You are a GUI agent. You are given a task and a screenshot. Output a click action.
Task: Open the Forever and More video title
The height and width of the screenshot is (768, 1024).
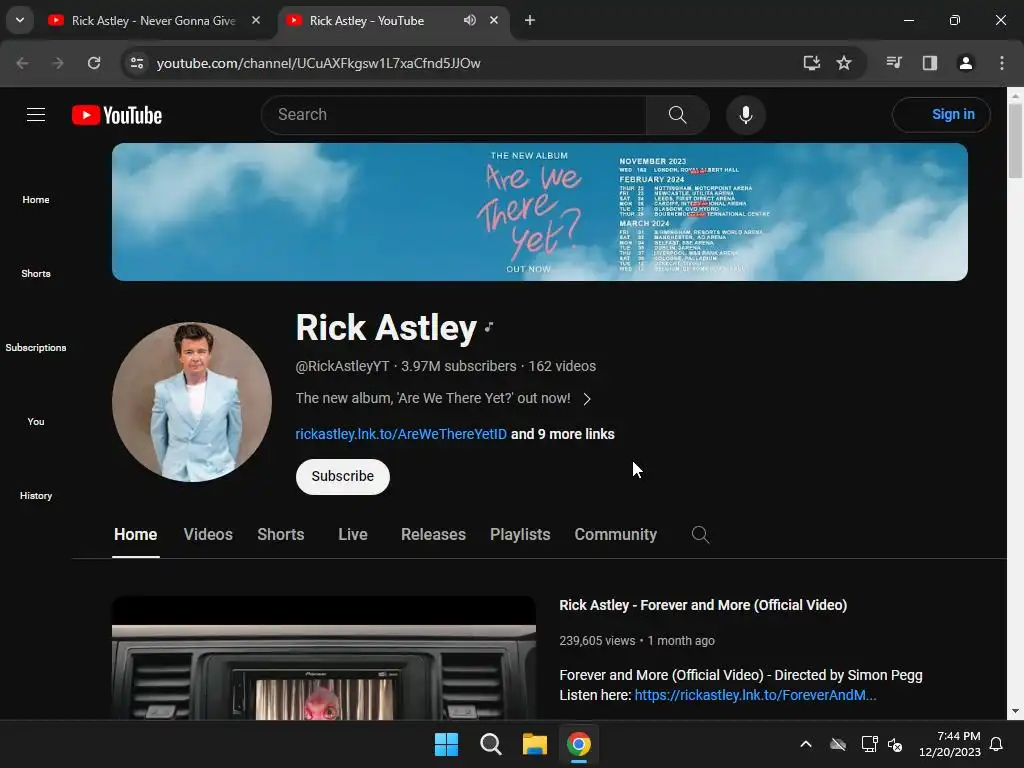703,605
